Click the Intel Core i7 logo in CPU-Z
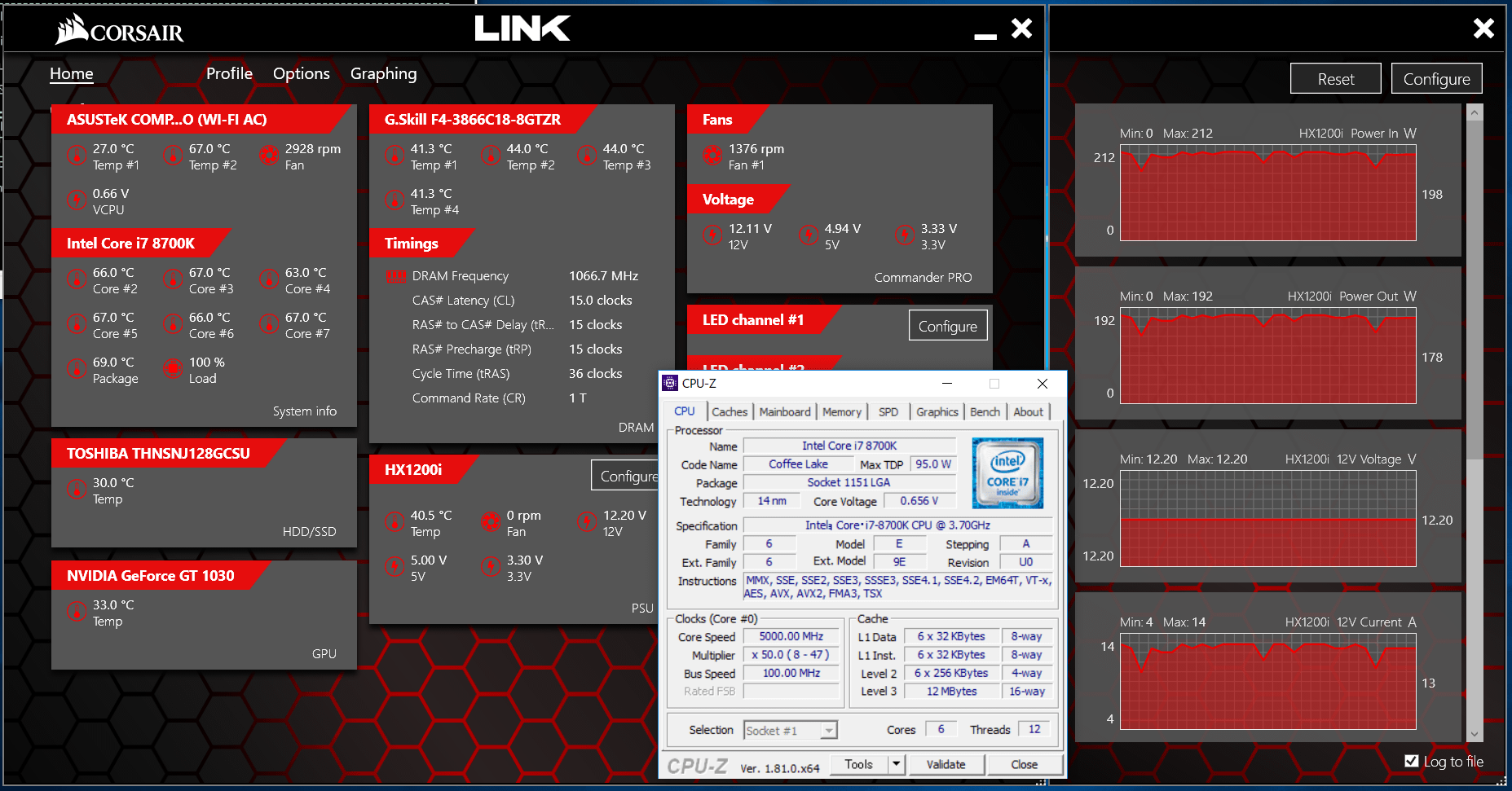 pos(1007,473)
